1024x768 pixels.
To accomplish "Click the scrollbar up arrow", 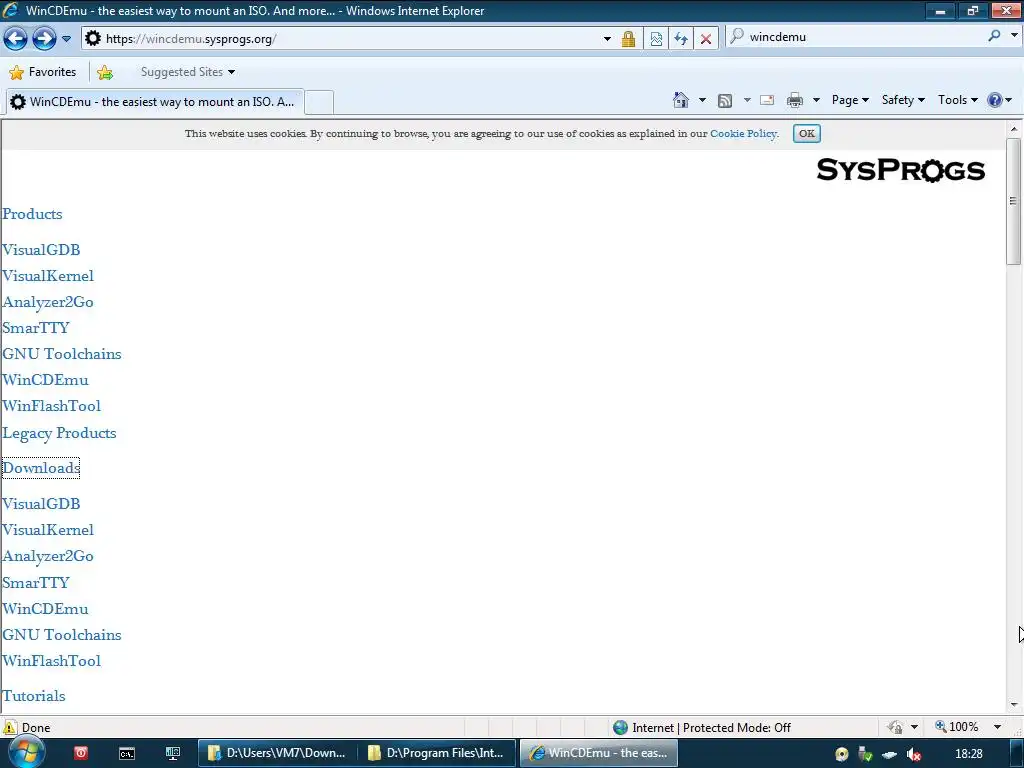I will 1014,128.
